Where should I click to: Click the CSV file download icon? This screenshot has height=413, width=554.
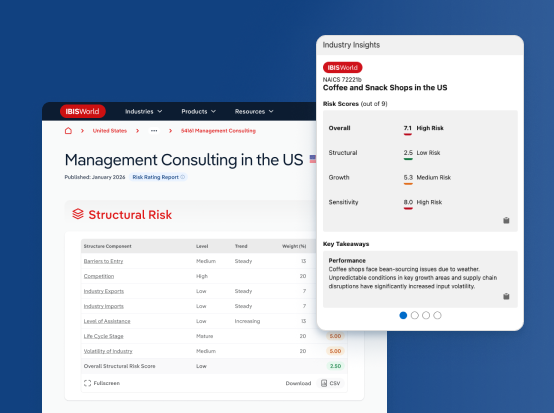(324, 383)
